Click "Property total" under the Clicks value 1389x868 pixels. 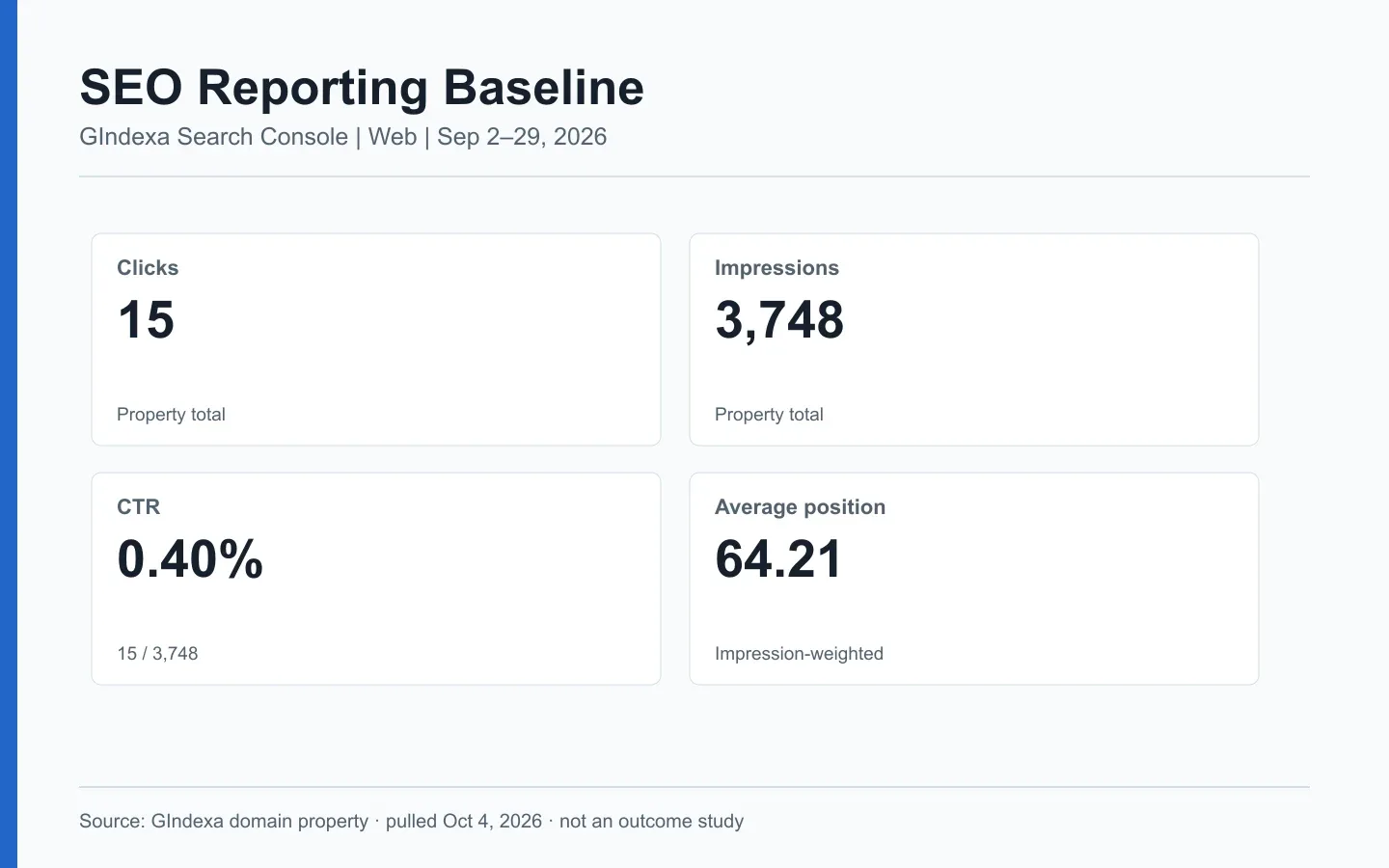coord(171,415)
